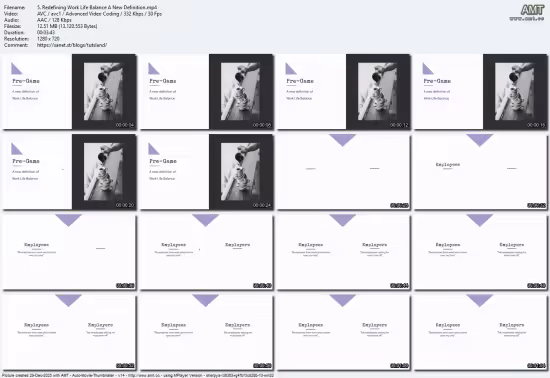Click the duration value '00:03:43'
Viewport: 550px width, 378px height.
click(46, 33)
